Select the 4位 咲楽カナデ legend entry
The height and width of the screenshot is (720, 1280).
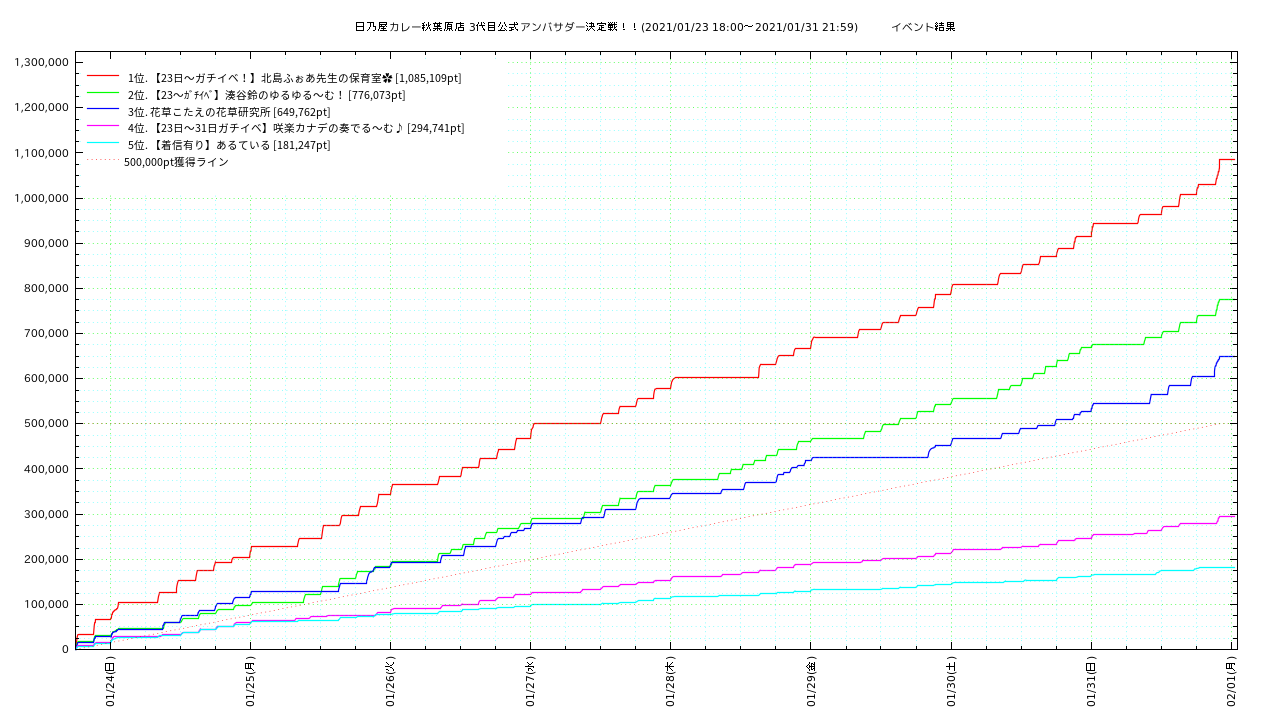point(295,128)
